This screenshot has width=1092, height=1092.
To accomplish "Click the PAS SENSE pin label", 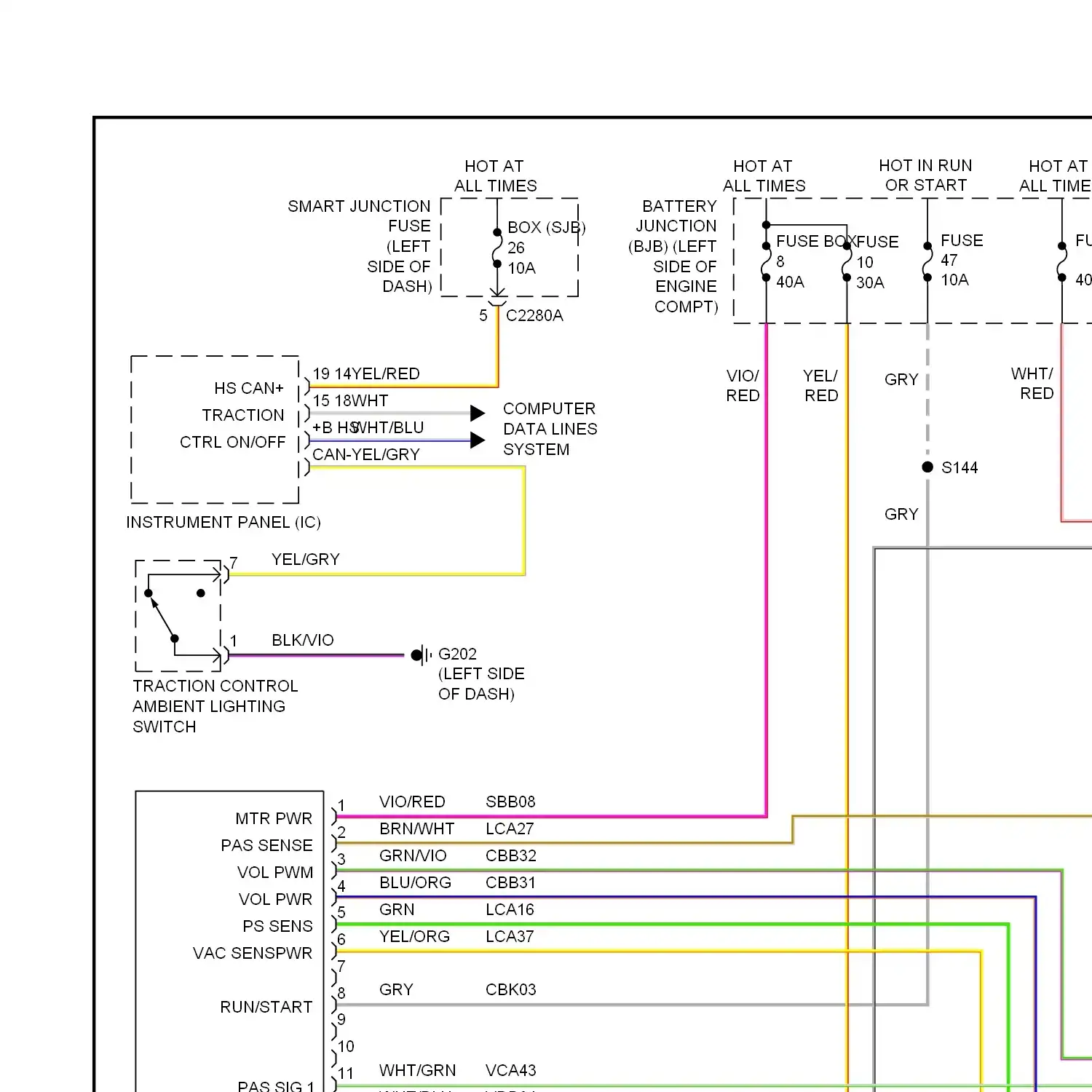I will 266,845.
